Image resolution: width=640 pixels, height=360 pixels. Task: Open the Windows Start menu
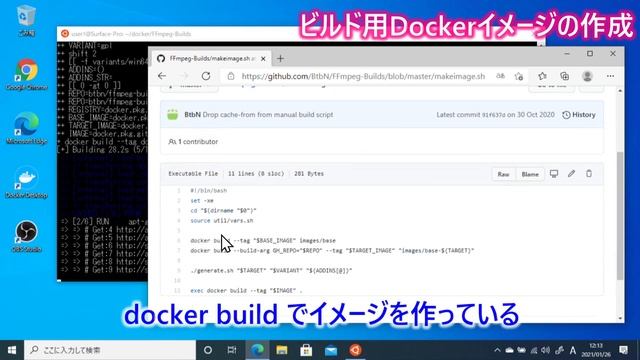[x=12, y=350]
